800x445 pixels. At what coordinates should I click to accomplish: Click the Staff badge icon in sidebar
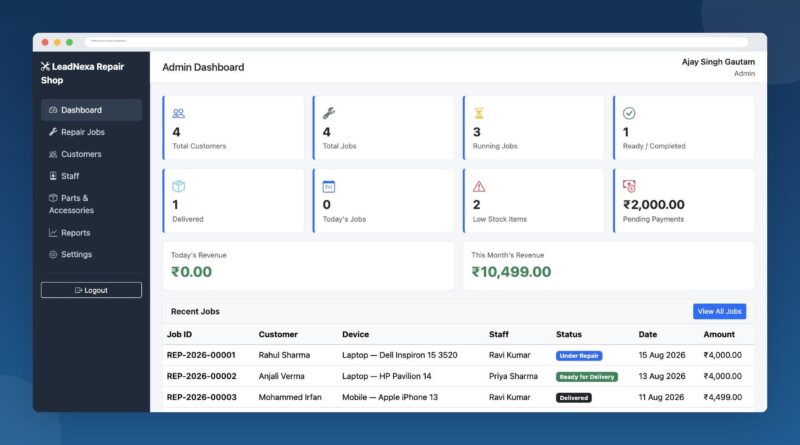pos(53,176)
